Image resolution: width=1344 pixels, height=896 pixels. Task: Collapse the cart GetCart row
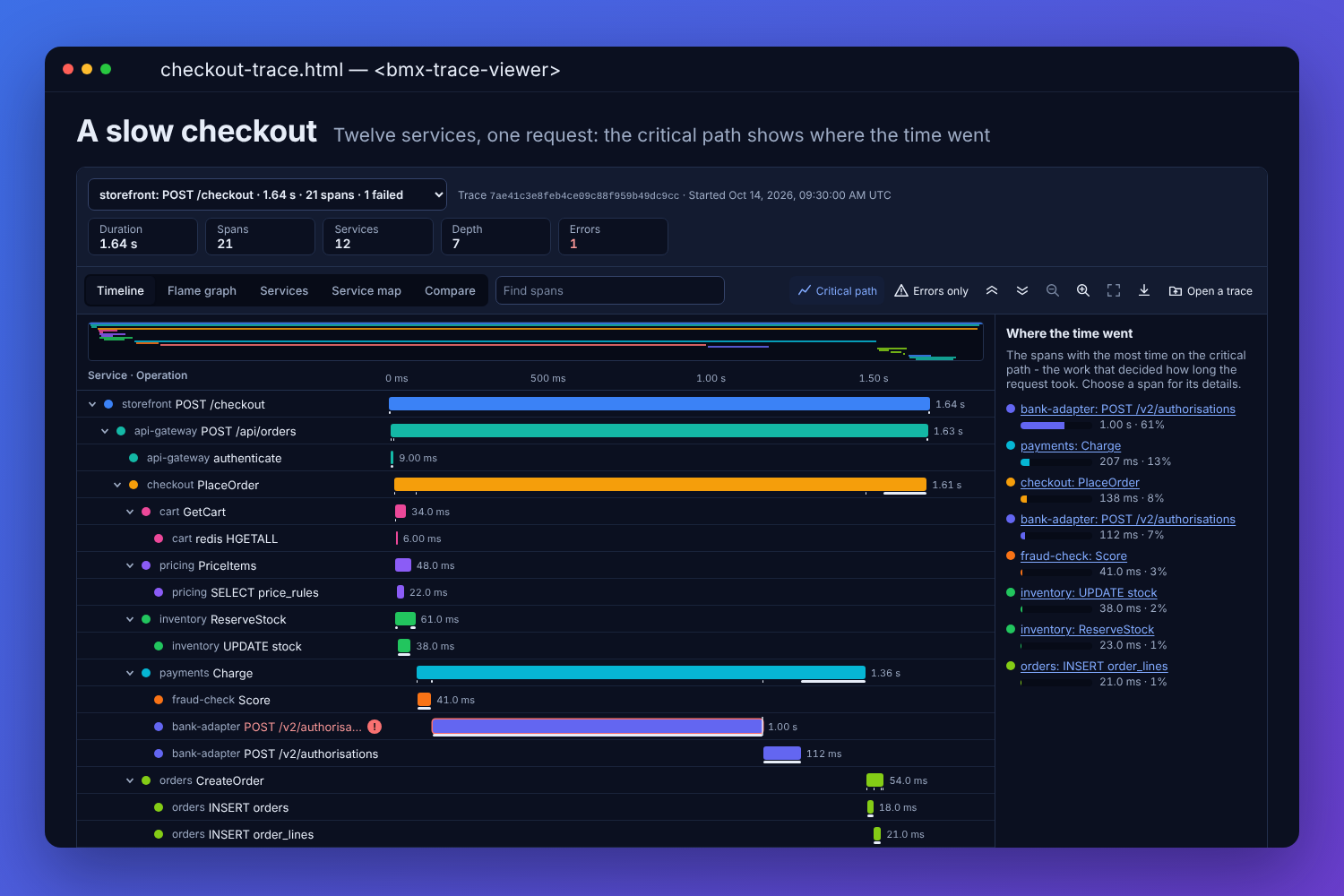(130, 512)
